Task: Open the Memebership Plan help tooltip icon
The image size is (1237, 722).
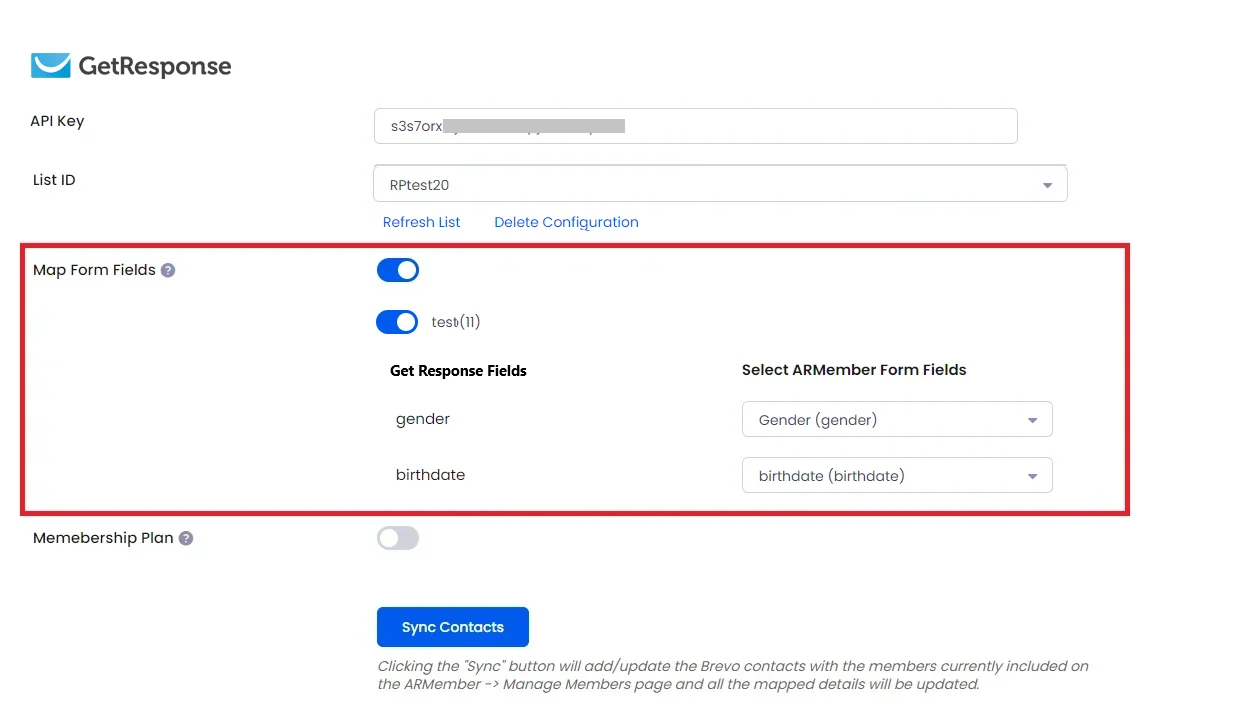Action: (186, 538)
